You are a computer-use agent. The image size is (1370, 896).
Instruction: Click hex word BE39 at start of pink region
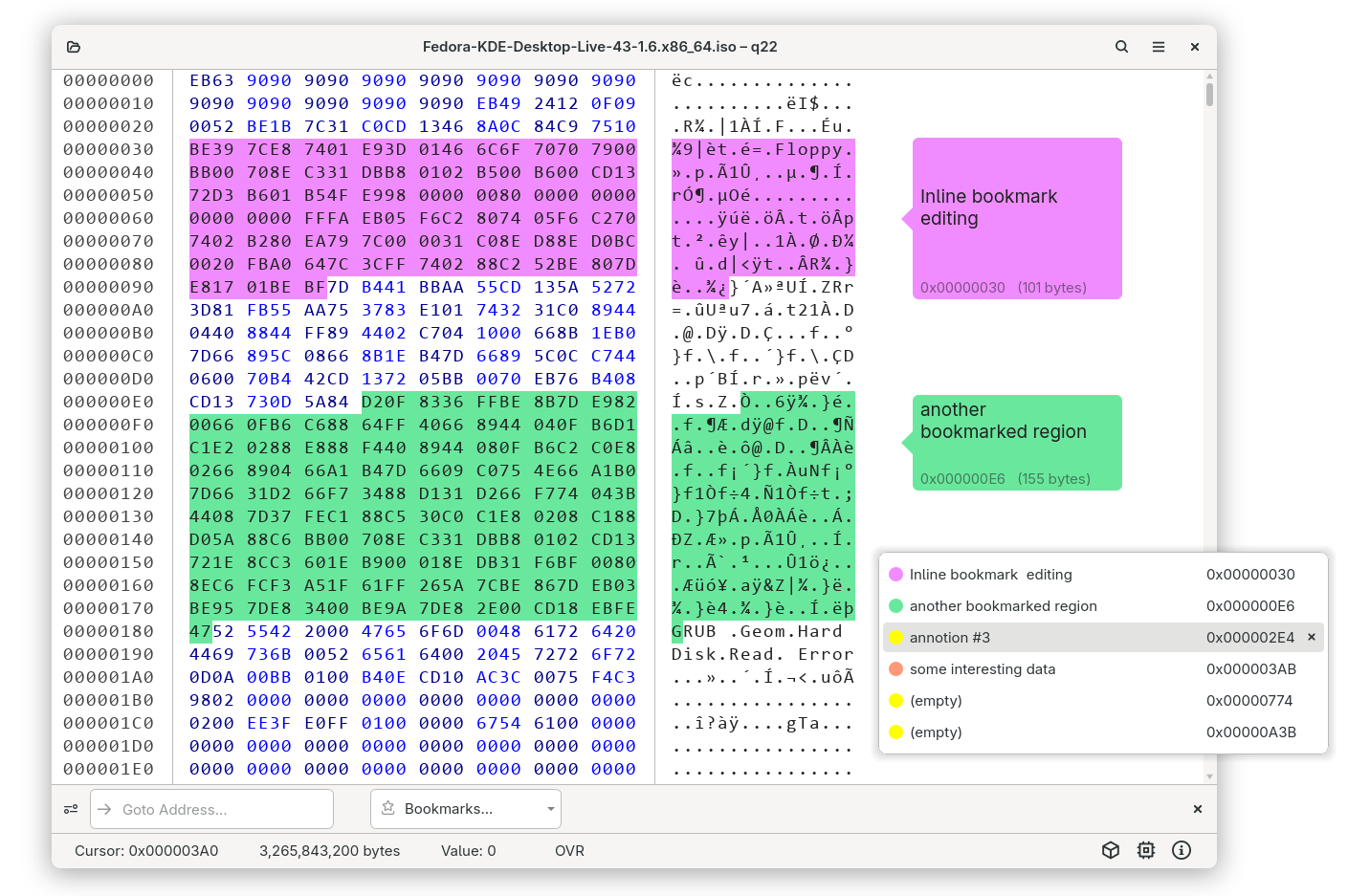click(x=211, y=150)
